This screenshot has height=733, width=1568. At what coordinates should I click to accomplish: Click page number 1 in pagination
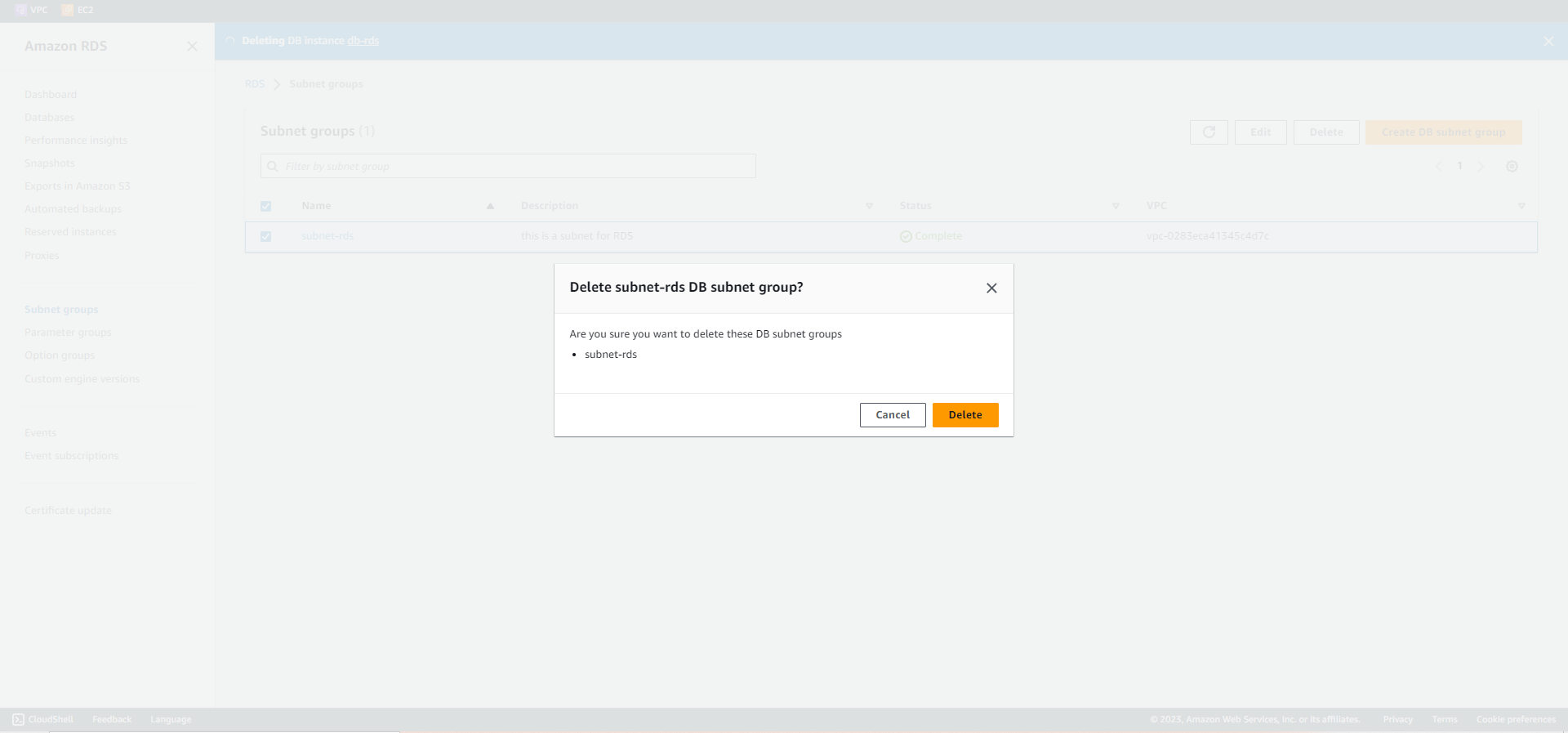coord(1460,166)
